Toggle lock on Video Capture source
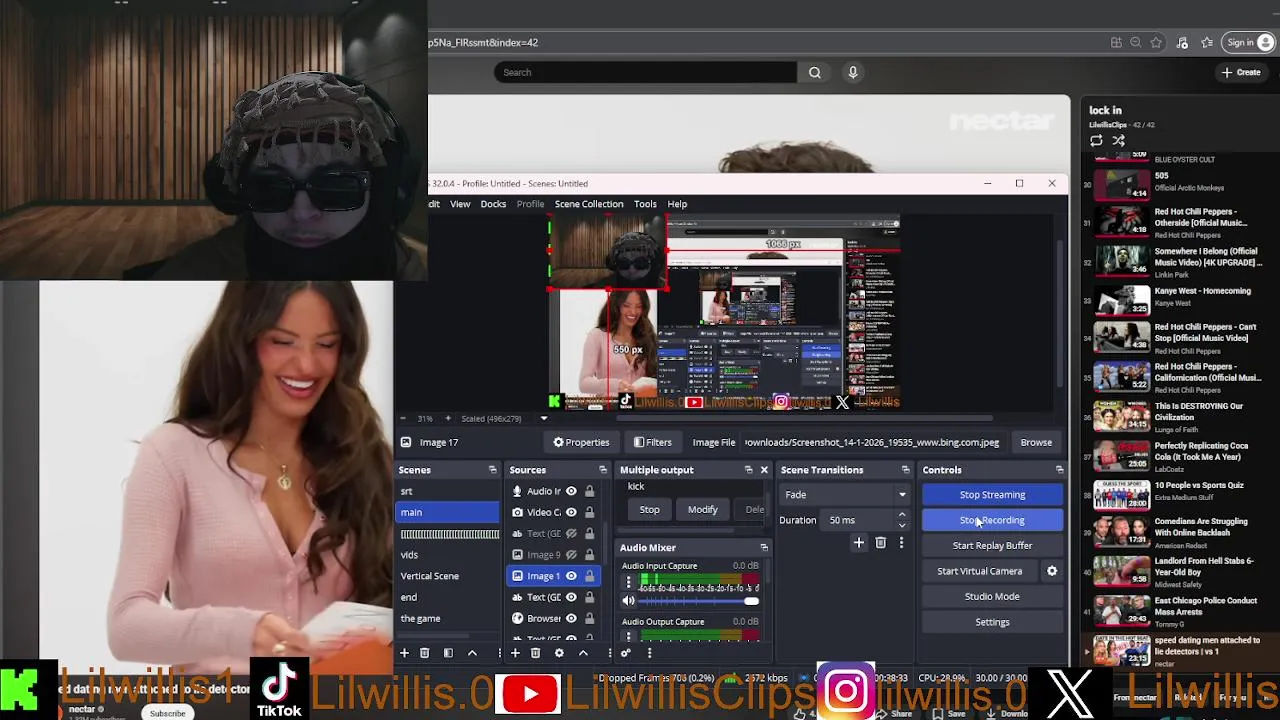The height and width of the screenshot is (720, 1280). (590, 512)
